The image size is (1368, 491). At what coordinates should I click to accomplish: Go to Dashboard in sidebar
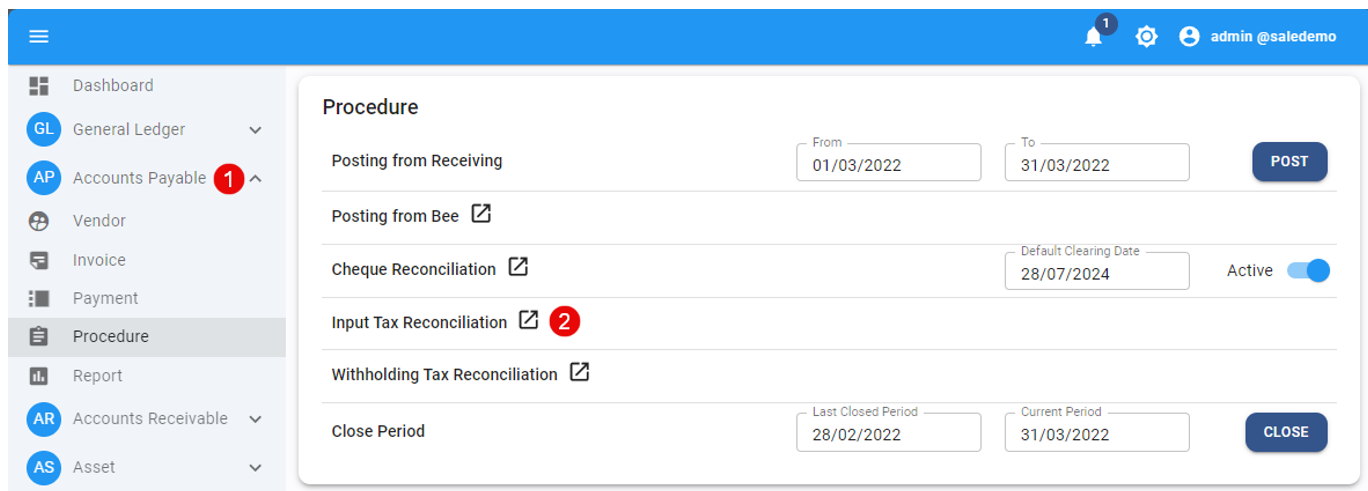(x=112, y=86)
